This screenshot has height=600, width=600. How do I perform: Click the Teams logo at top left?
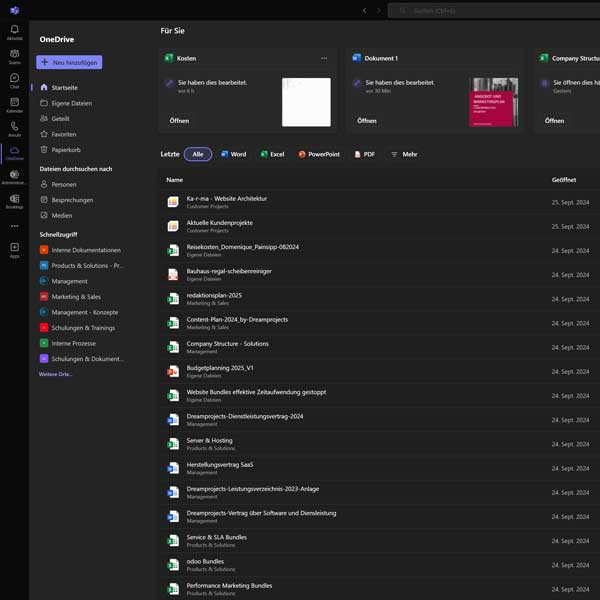(15, 10)
